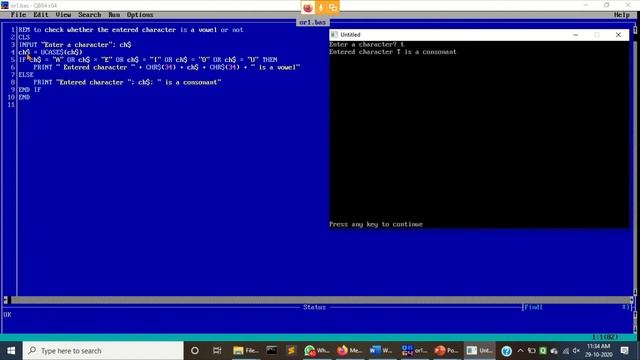
Task: Click "Press any key to continue" text
Action: 376,224
